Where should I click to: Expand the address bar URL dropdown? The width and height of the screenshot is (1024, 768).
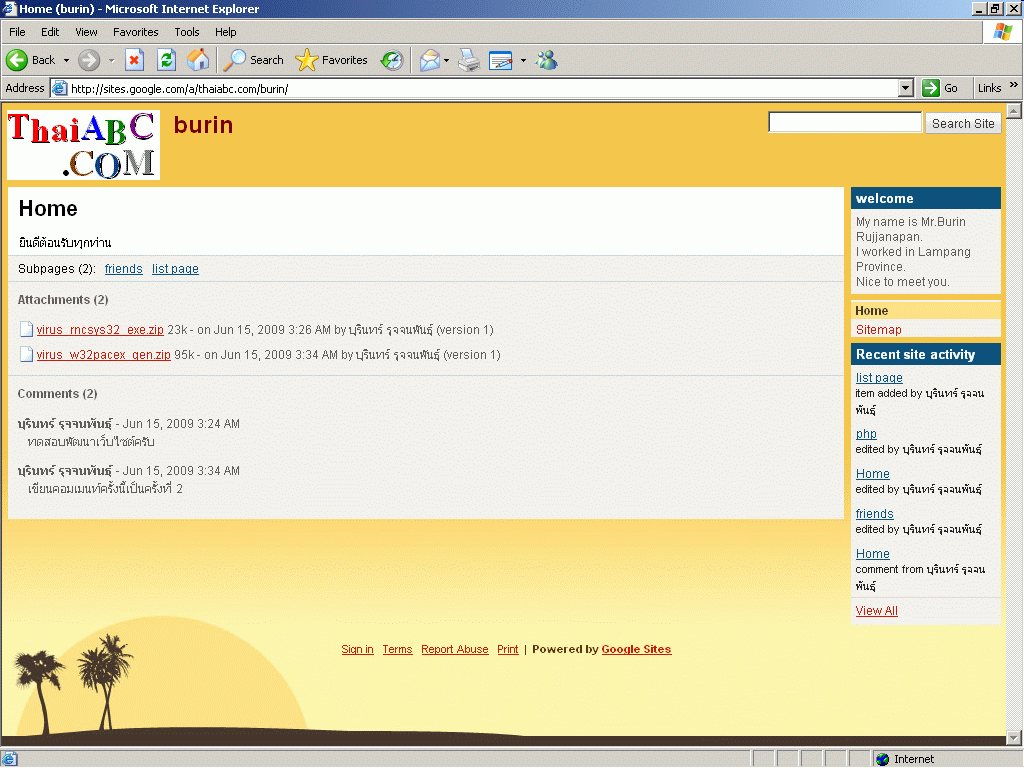pos(906,88)
